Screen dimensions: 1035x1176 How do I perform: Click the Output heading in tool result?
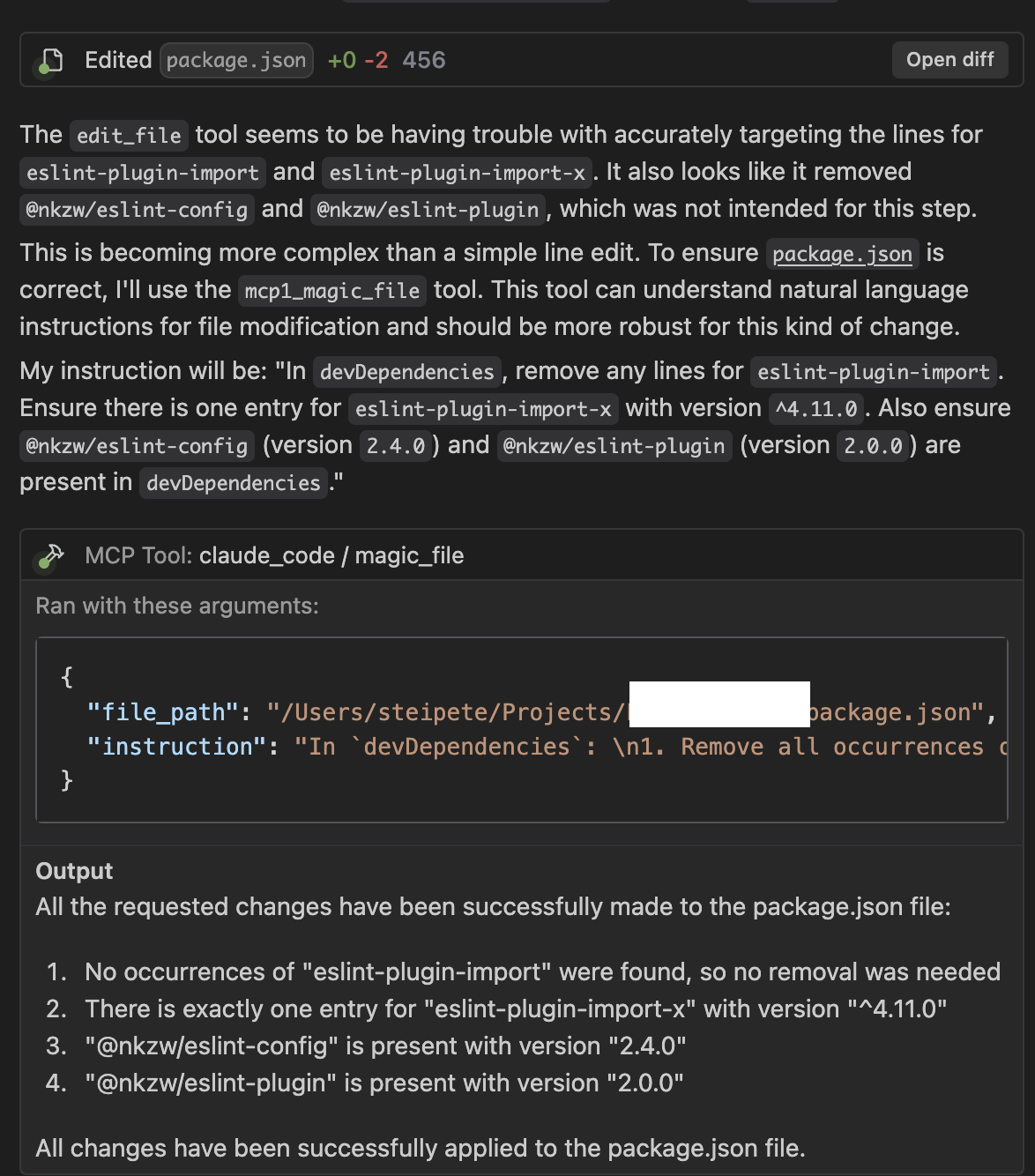click(x=74, y=871)
